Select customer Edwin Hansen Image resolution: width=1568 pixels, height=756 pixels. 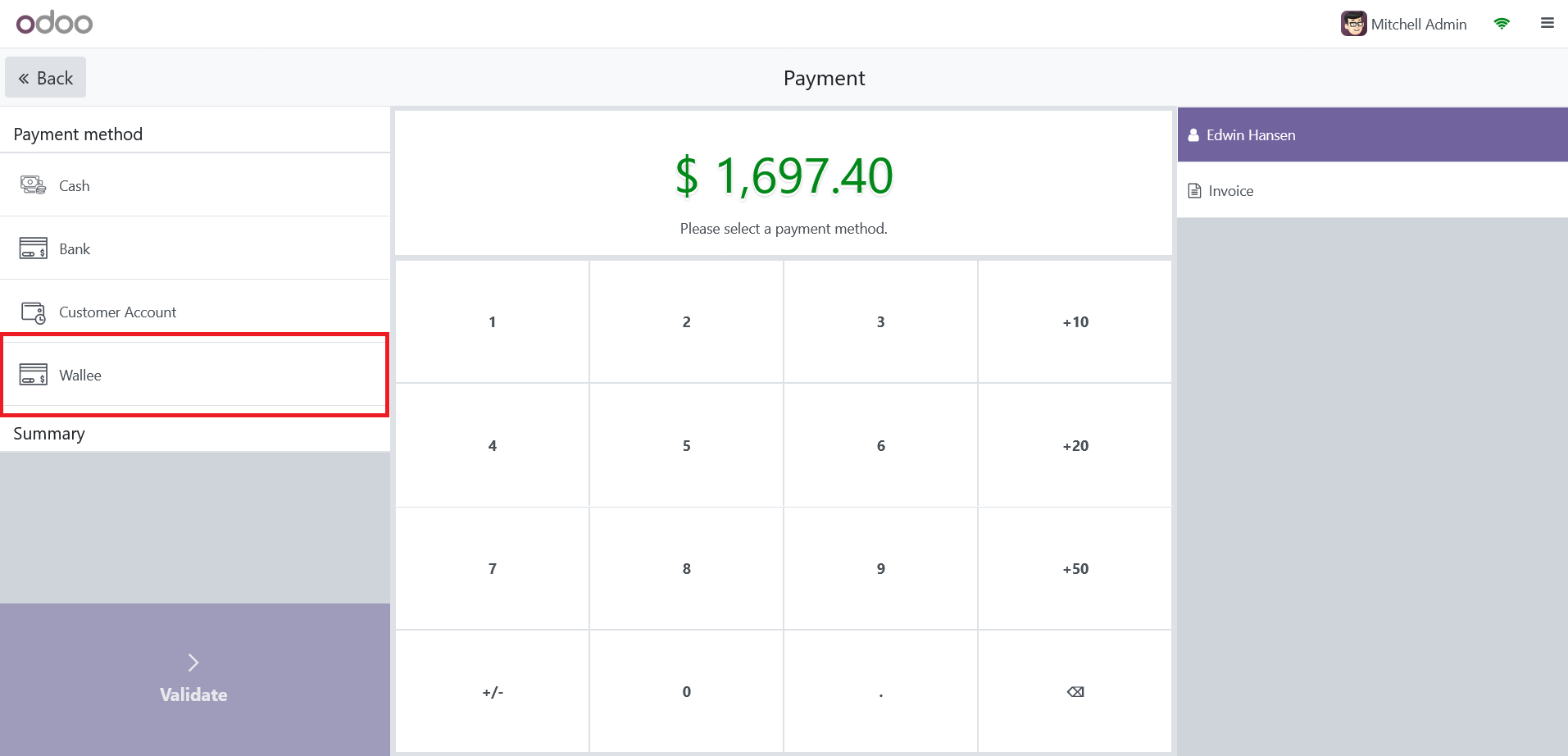[1250, 135]
